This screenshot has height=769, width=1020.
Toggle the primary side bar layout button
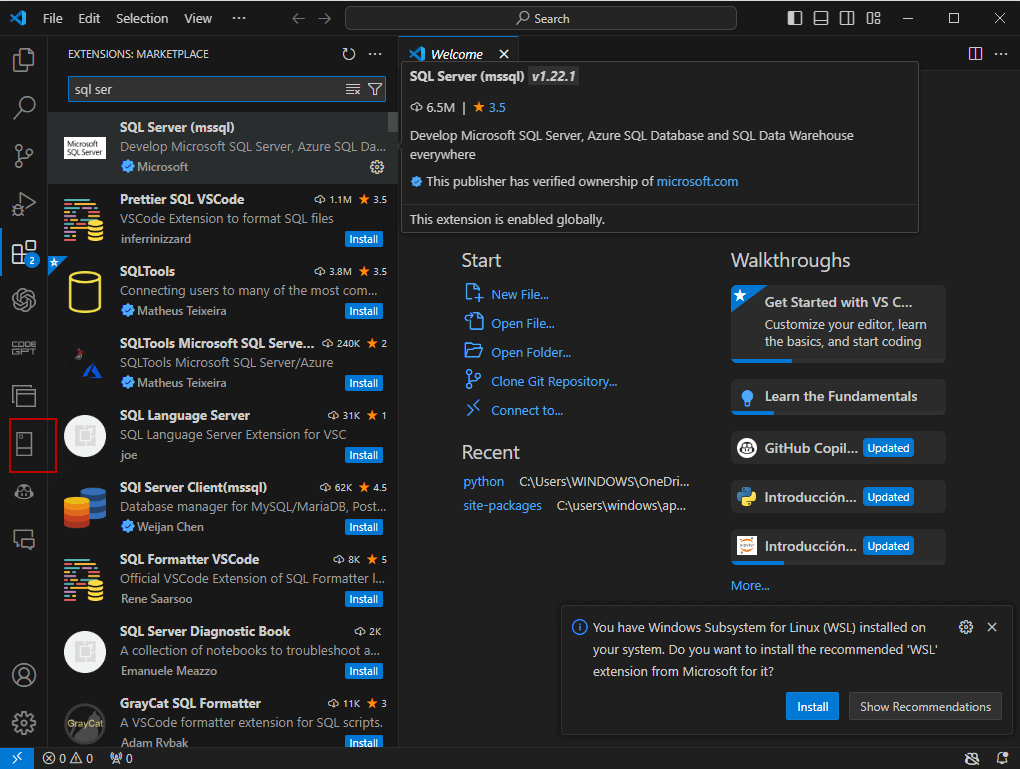(795, 18)
